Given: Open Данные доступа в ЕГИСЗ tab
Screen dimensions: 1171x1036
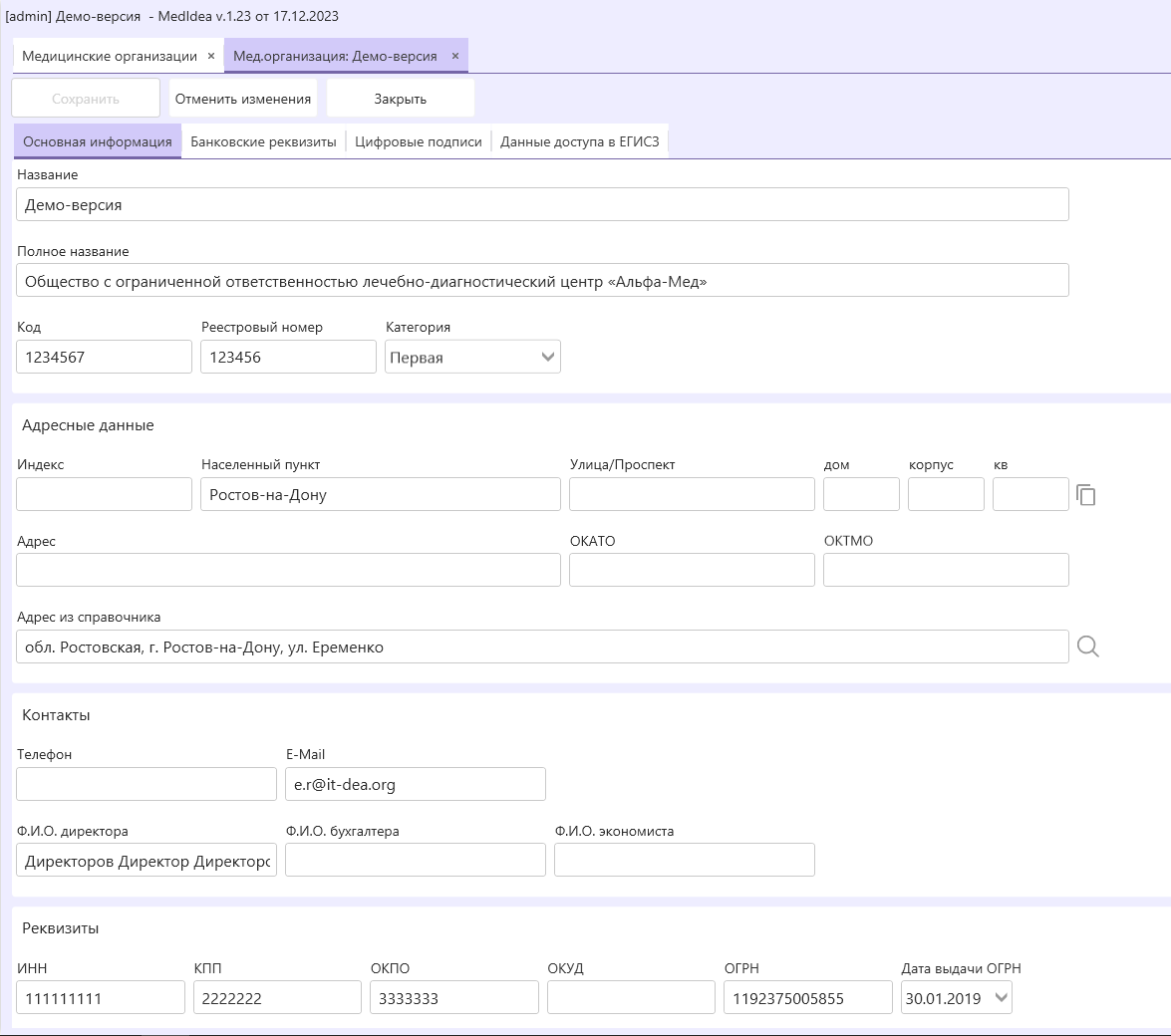Looking at the screenshot, I should point(580,141).
